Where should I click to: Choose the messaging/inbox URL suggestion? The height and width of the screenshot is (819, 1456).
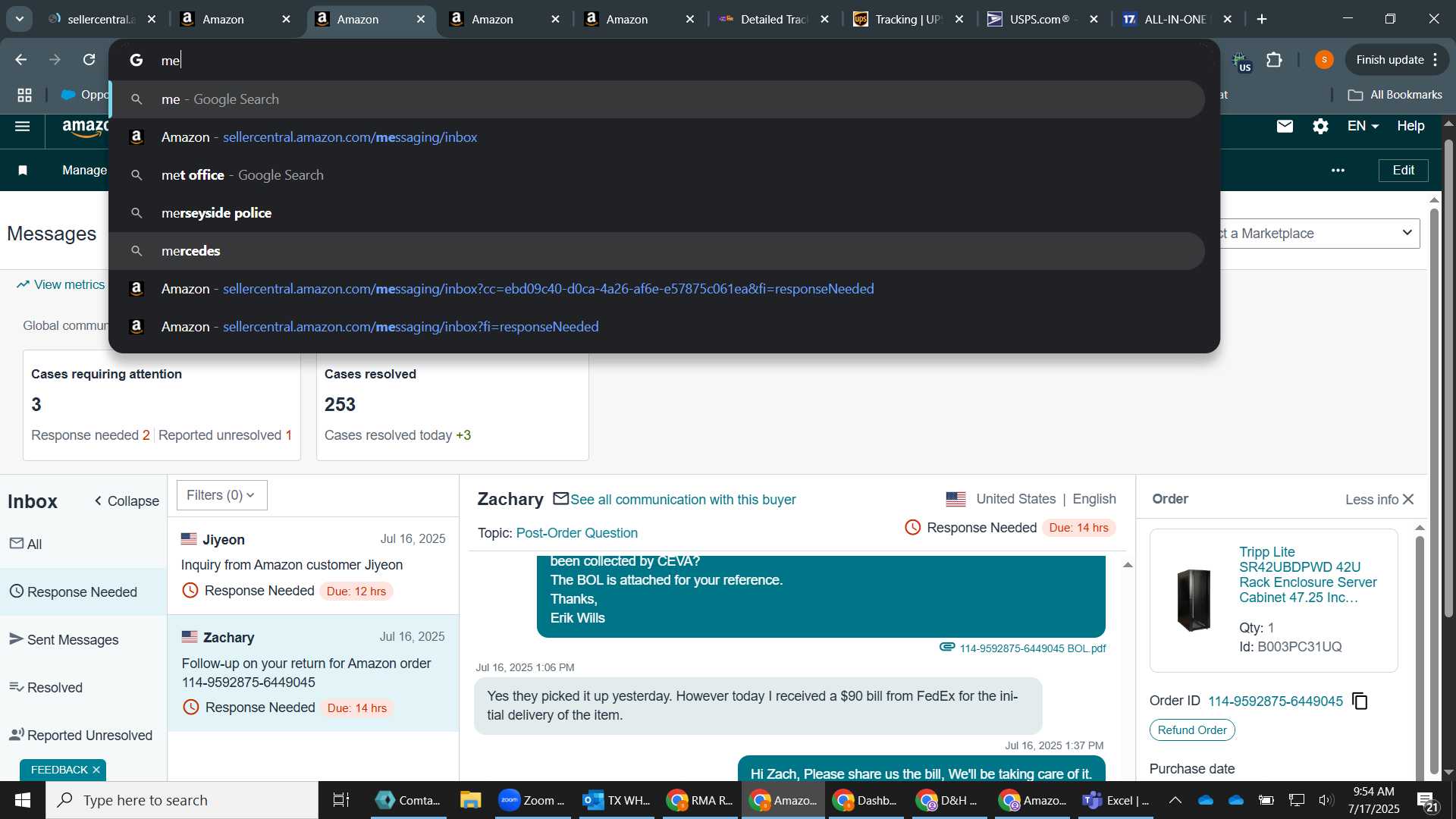658,137
